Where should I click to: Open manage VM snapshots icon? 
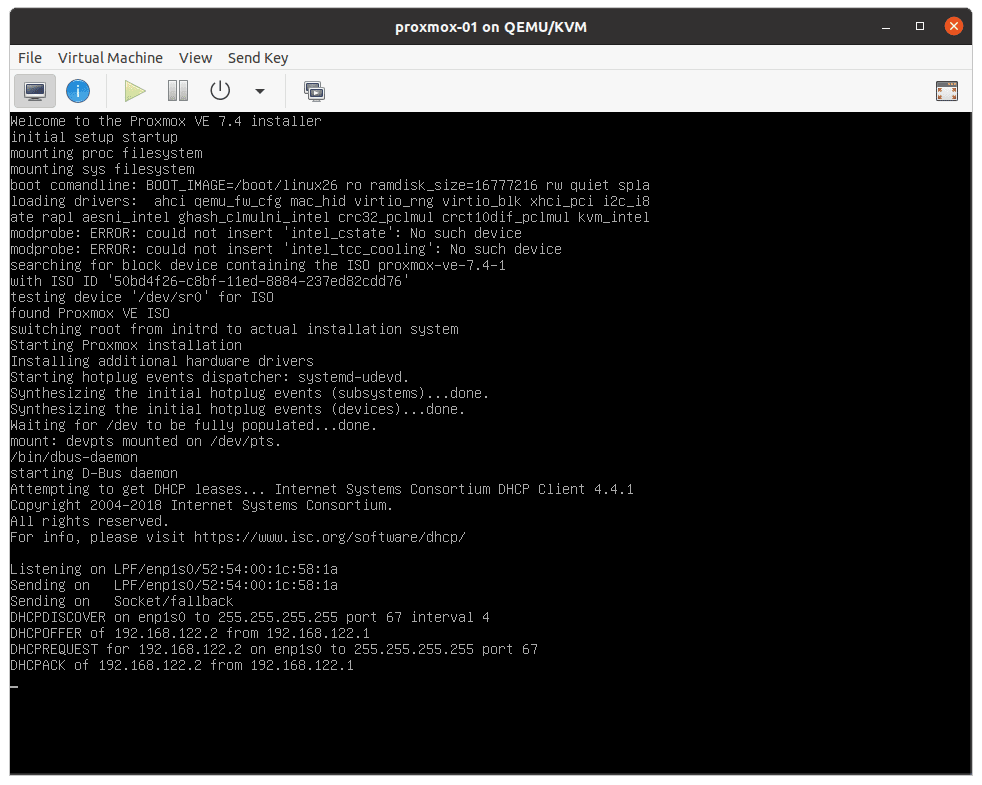[x=314, y=91]
